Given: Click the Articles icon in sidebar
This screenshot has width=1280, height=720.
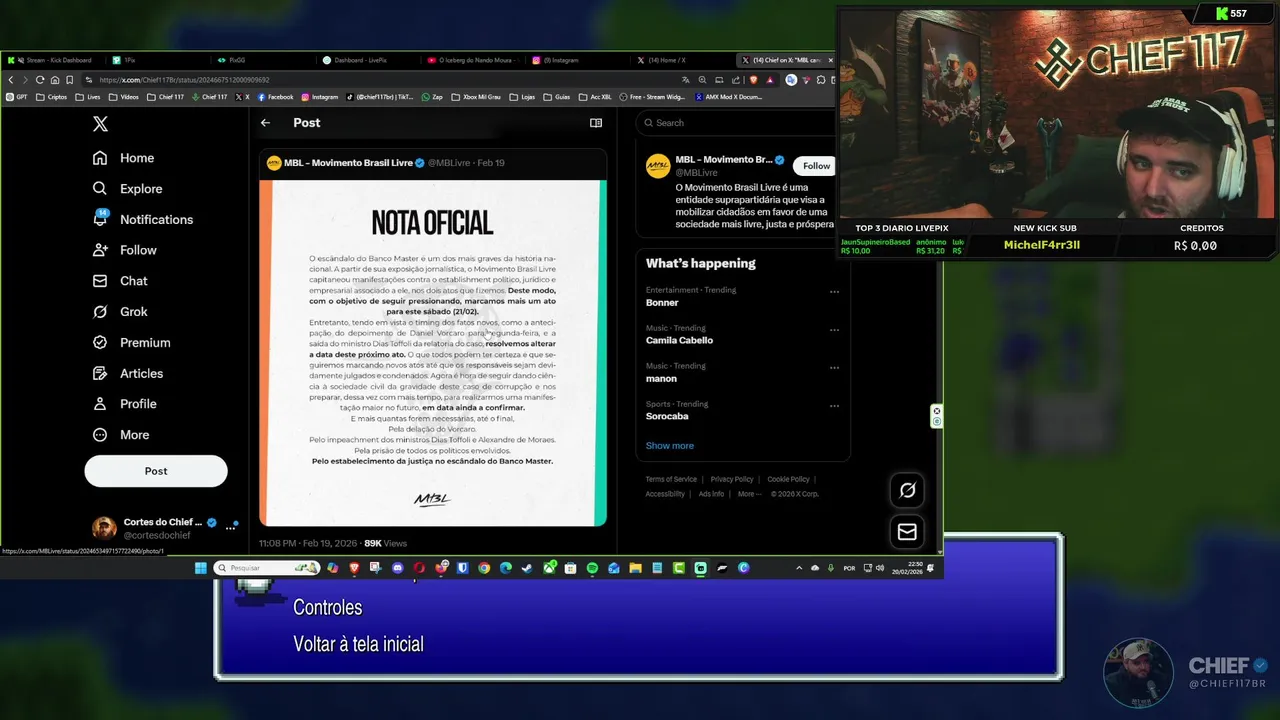Looking at the screenshot, I should tap(100, 373).
